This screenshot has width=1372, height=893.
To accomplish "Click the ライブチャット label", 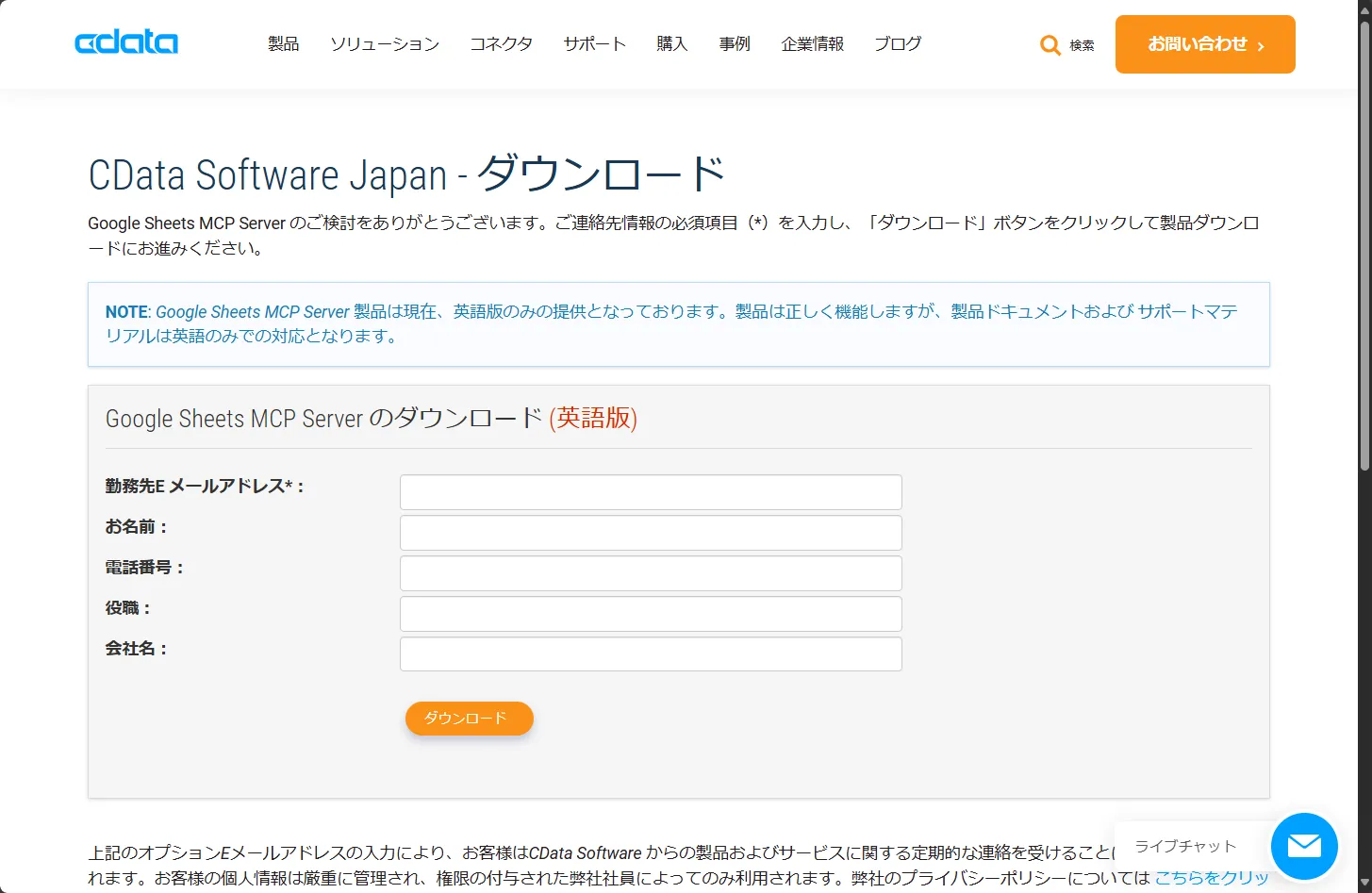I will click(x=1185, y=847).
